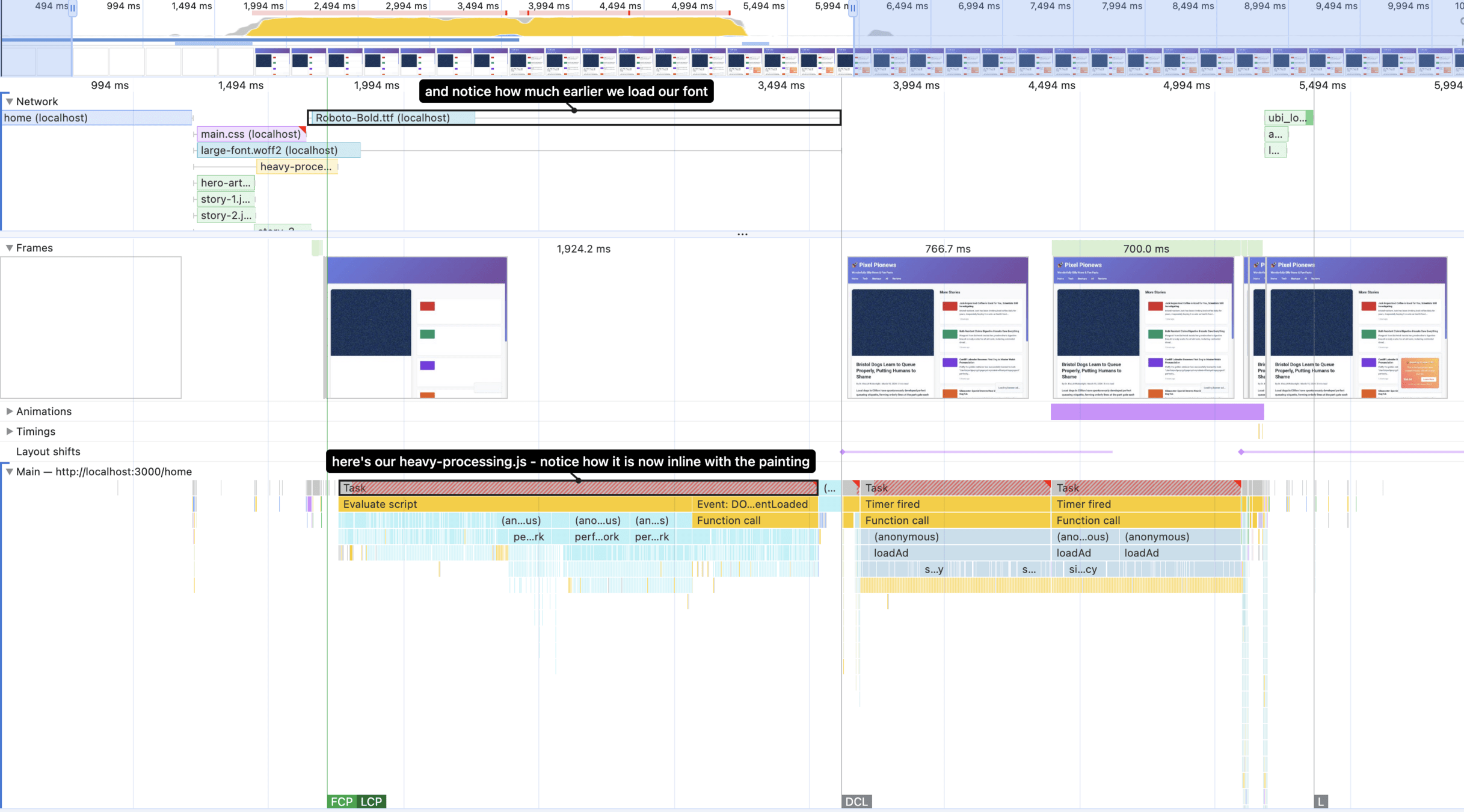Click the DCL timing marker
The width and height of the screenshot is (1464, 812).
click(857, 801)
